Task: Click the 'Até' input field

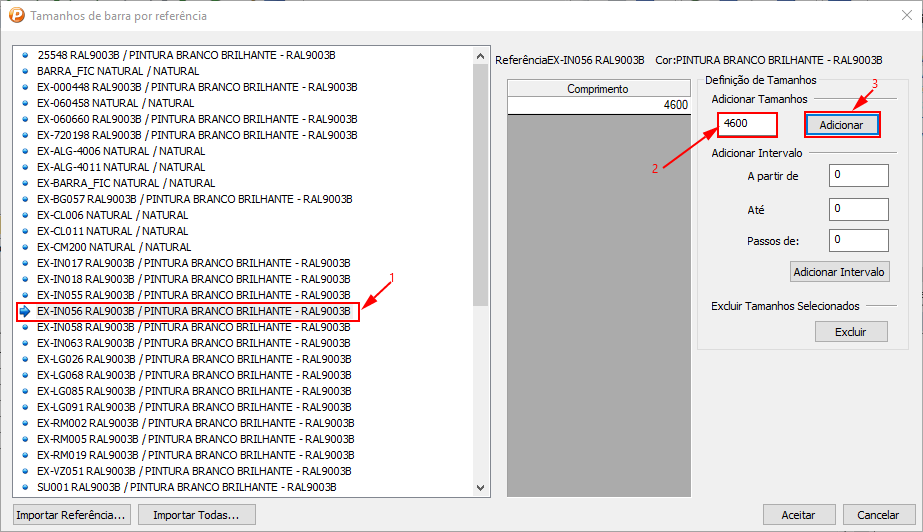Action: pyautogui.click(x=858, y=208)
